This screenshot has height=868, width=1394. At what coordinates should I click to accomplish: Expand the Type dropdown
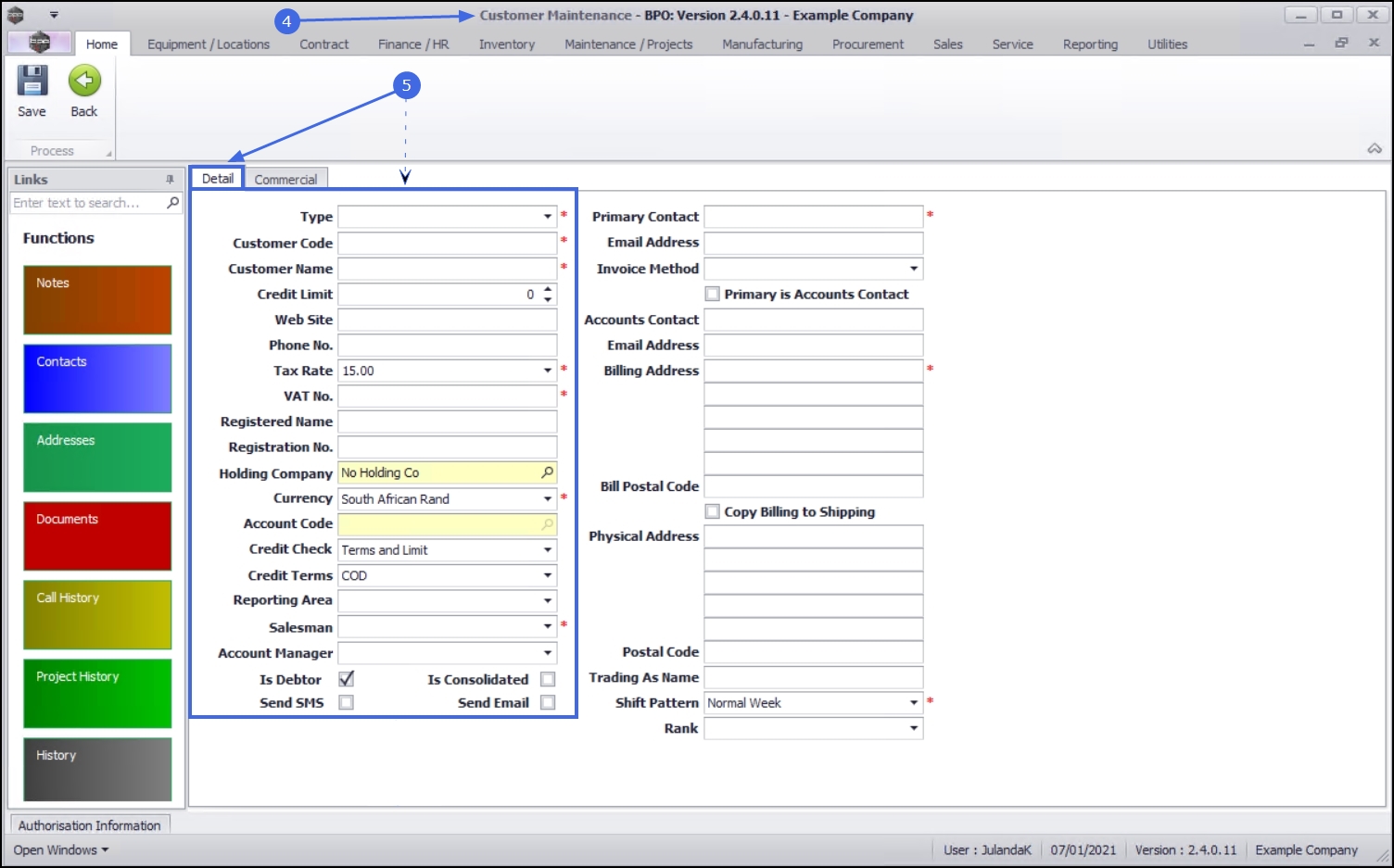[548, 217]
